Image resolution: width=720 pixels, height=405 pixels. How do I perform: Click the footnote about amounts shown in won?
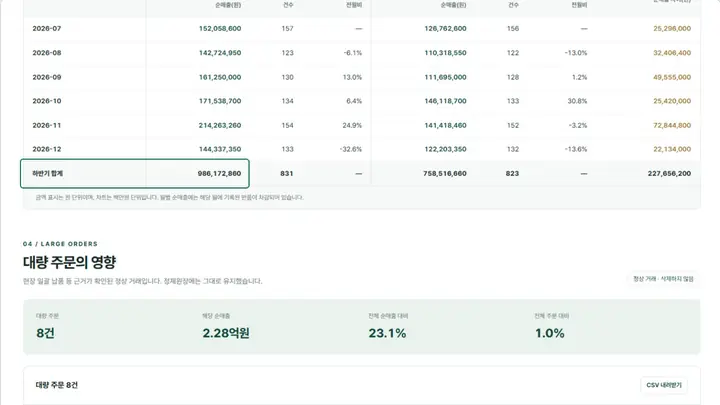tap(169, 197)
